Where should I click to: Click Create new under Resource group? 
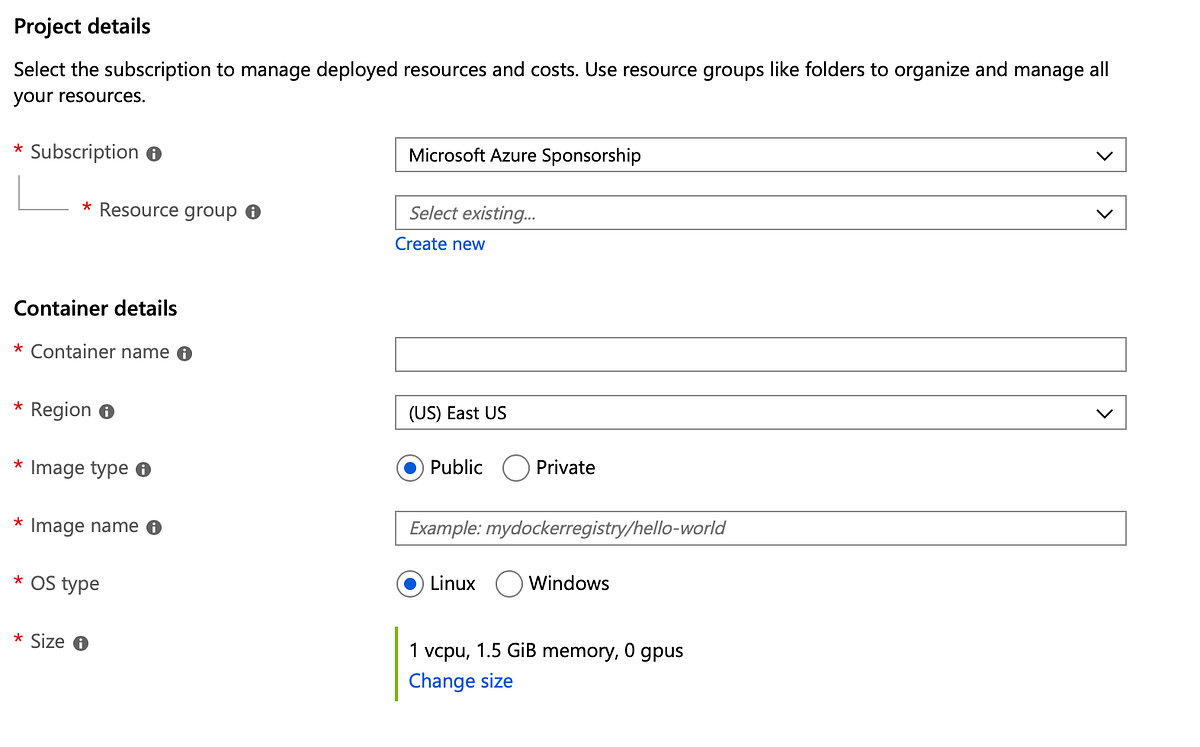tap(440, 243)
